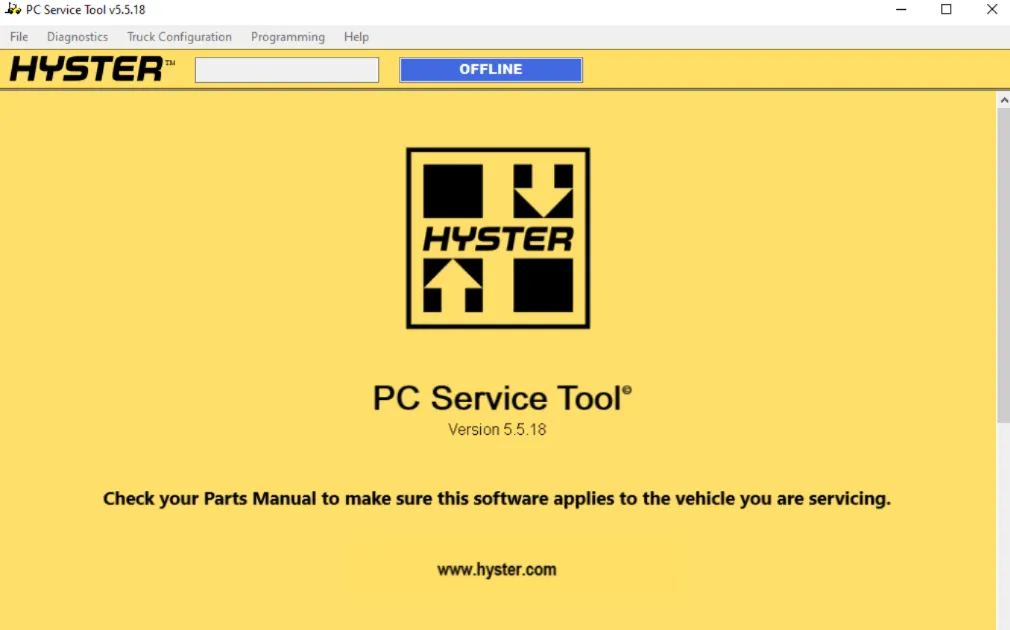Image resolution: width=1010 pixels, height=630 pixels.
Task: Open the Truck Configuration menu
Action: coord(179,37)
